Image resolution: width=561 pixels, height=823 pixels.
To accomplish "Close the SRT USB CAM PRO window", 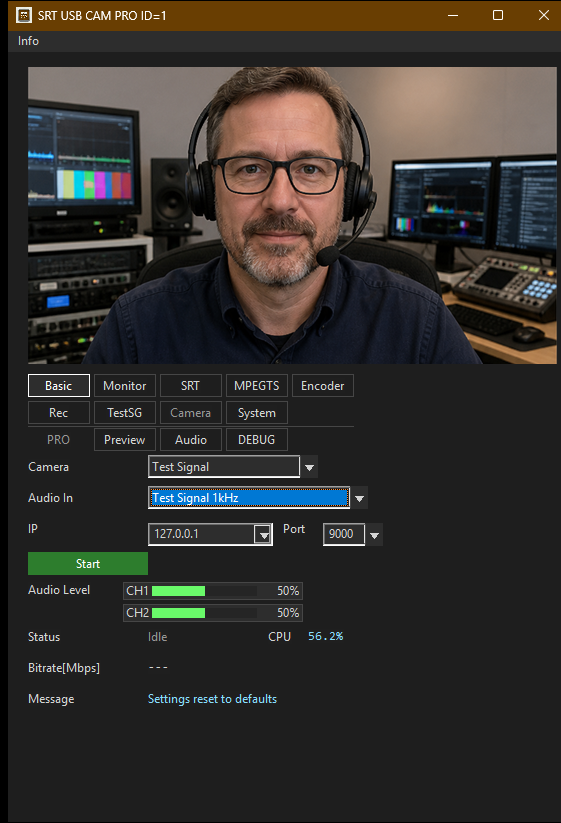I will pos(544,15).
